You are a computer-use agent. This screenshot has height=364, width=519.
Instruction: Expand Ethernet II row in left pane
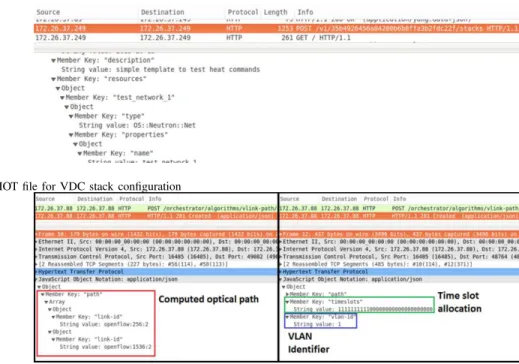click(x=37, y=242)
